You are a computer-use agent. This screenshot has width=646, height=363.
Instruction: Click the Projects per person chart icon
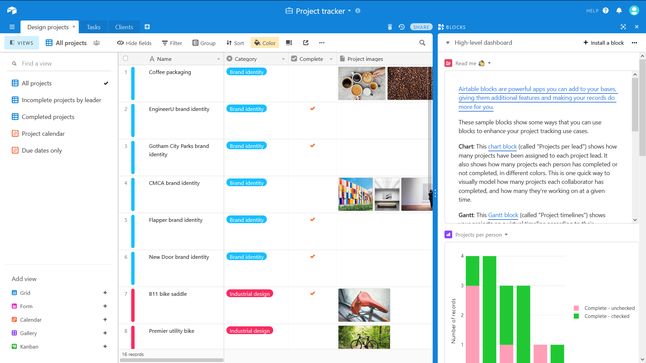pos(448,234)
